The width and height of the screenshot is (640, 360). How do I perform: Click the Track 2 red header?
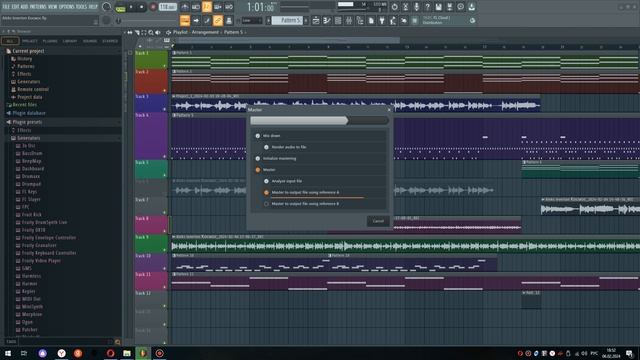click(x=151, y=81)
